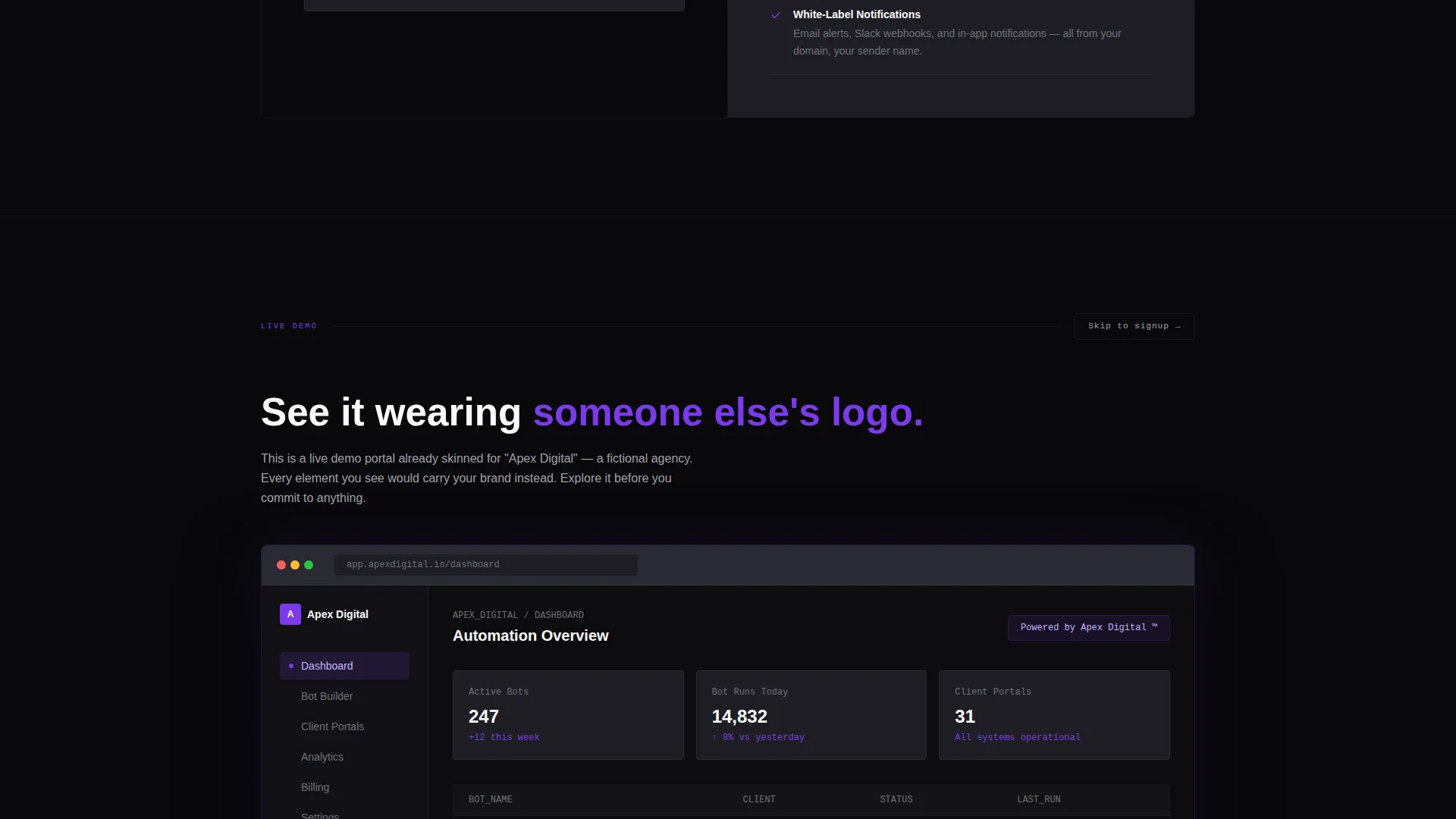Sort by the STATUS column header
Image resolution: width=1456 pixels, height=819 pixels.
point(896,800)
